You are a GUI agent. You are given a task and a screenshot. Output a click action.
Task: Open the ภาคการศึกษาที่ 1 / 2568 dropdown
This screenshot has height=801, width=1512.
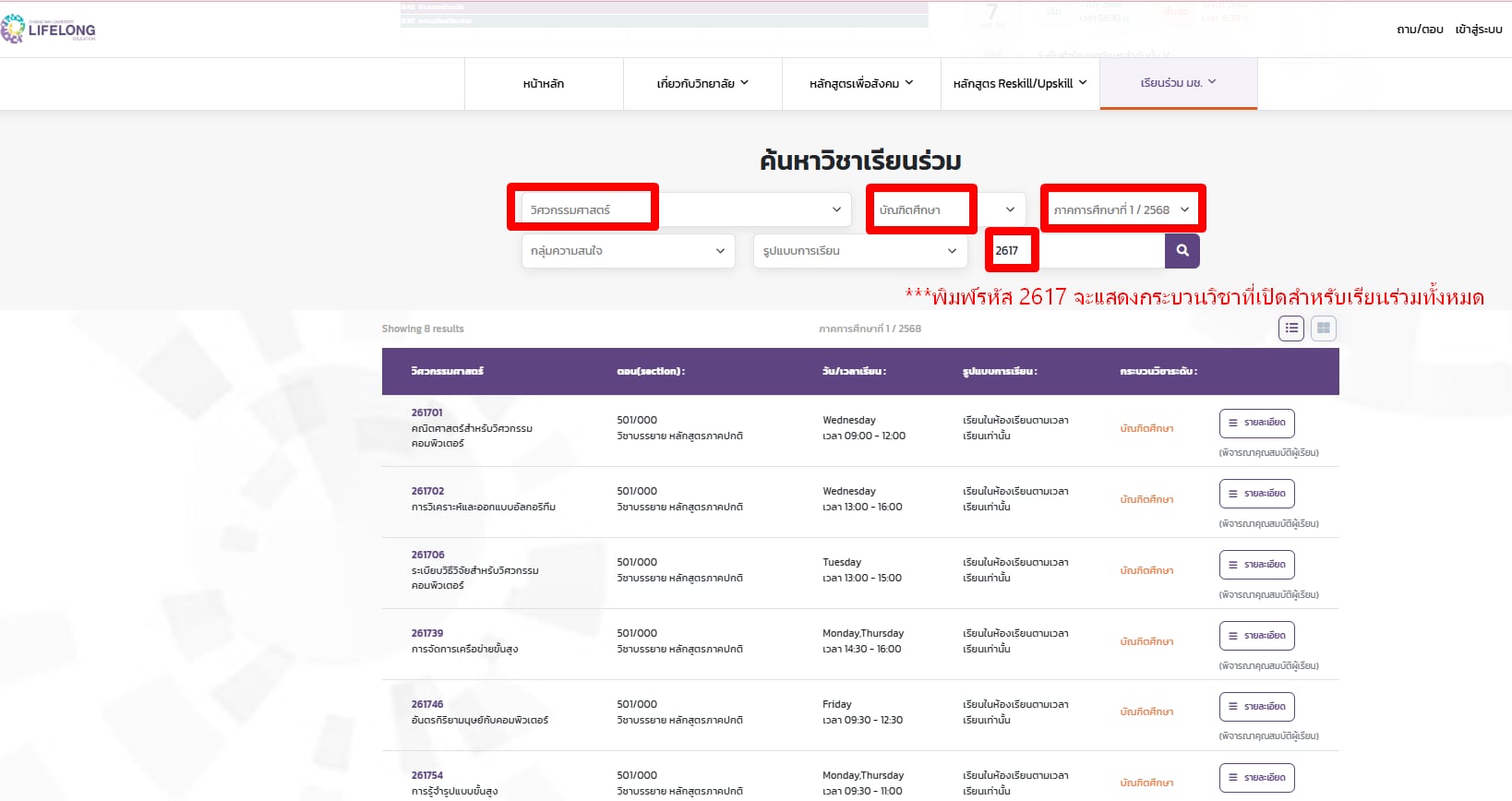1122,209
